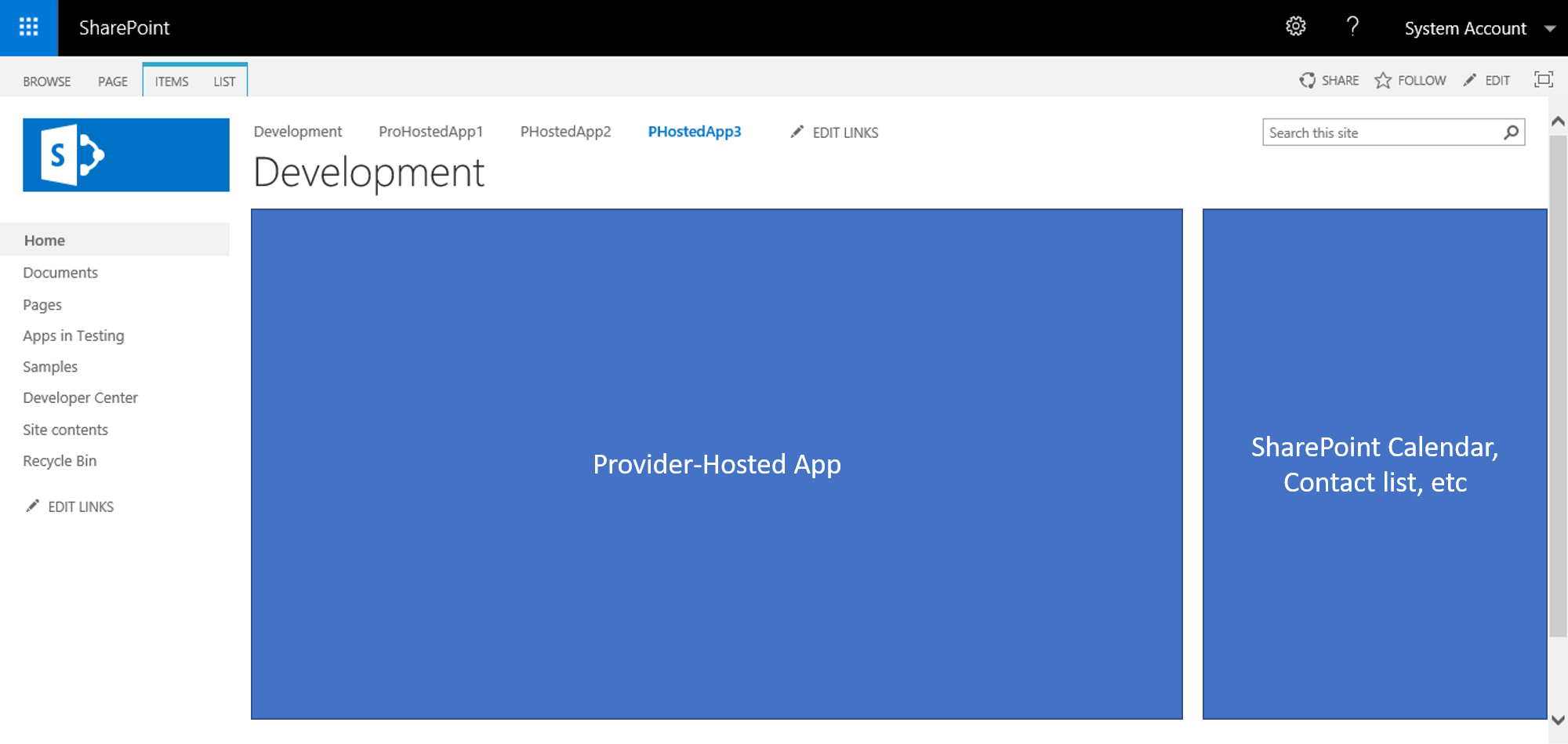The height and width of the screenshot is (744, 1568).
Task: Click the SharePoint Calendar, Contact list panel
Action: [x=1374, y=464]
